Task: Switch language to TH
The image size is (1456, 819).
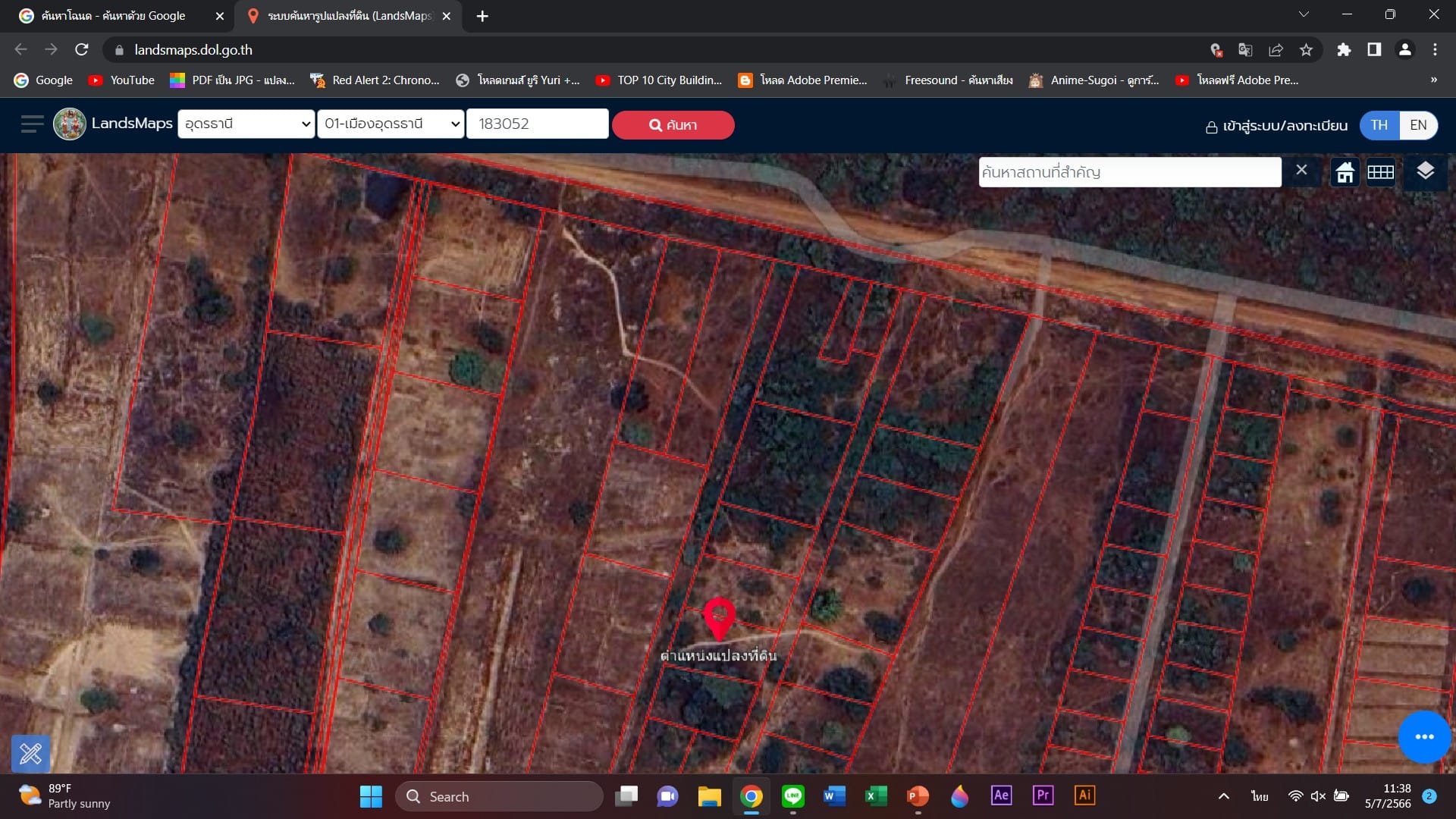Action: (x=1379, y=125)
